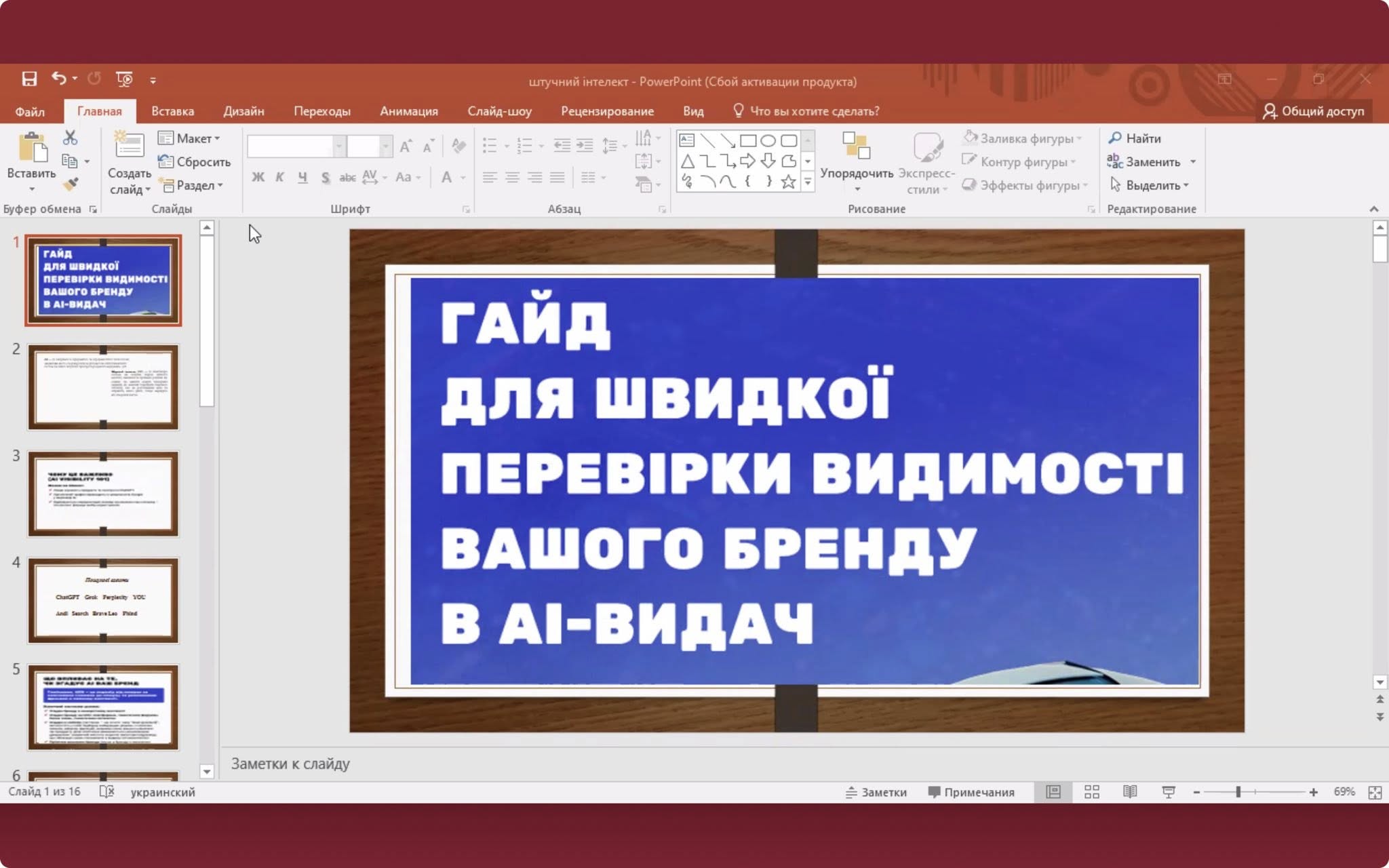The width and height of the screenshot is (1389, 868).
Task: Start slideshow from beginning icon in title bar
Action: (x=124, y=79)
